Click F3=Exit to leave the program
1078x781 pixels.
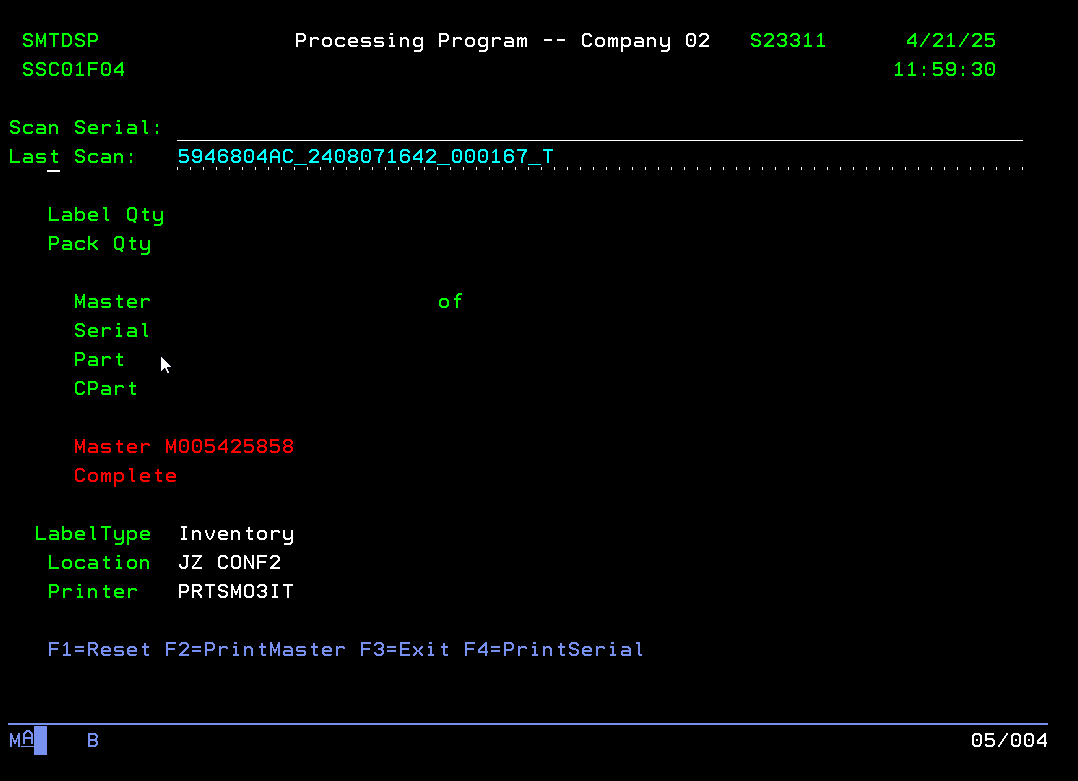(x=404, y=650)
